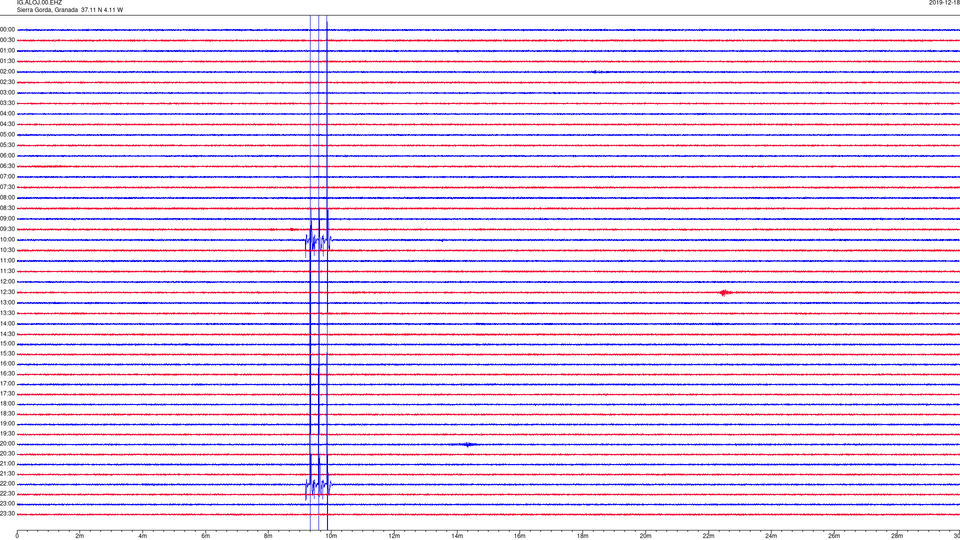Click the "22:00" time label
This screenshot has width=960, height=540.
tap(7, 484)
